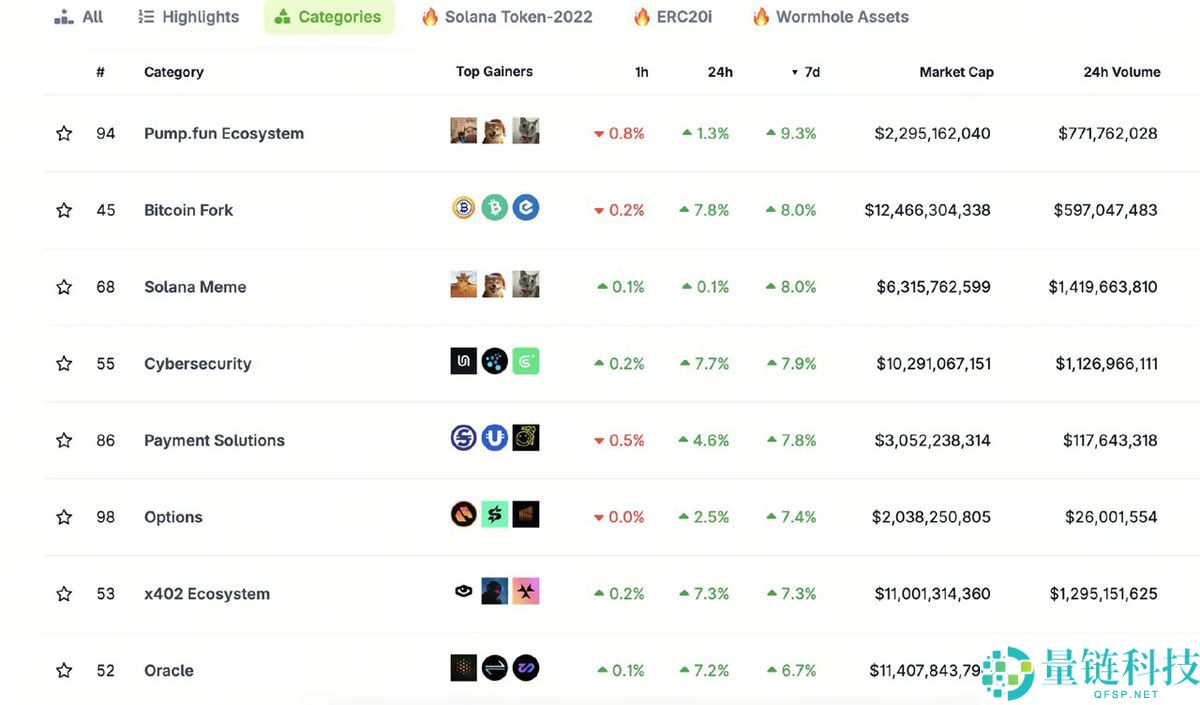Open the Cybersecurity category page
The height and width of the screenshot is (705, 1200).
click(x=198, y=364)
